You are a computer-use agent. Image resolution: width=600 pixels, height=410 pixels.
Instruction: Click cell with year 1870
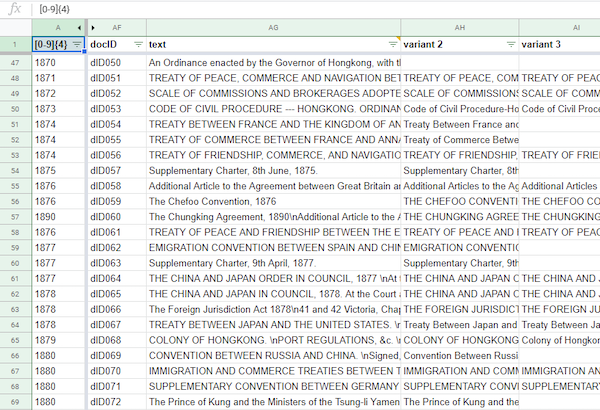tap(58, 63)
